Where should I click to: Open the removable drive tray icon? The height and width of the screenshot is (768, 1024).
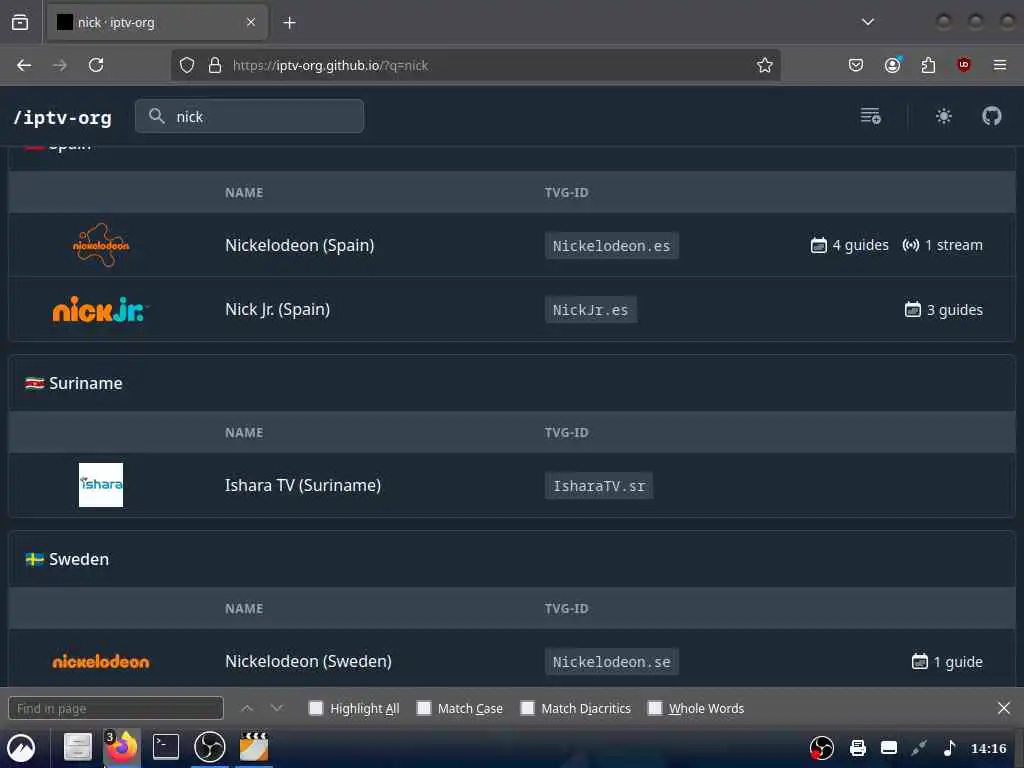[x=889, y=748]
